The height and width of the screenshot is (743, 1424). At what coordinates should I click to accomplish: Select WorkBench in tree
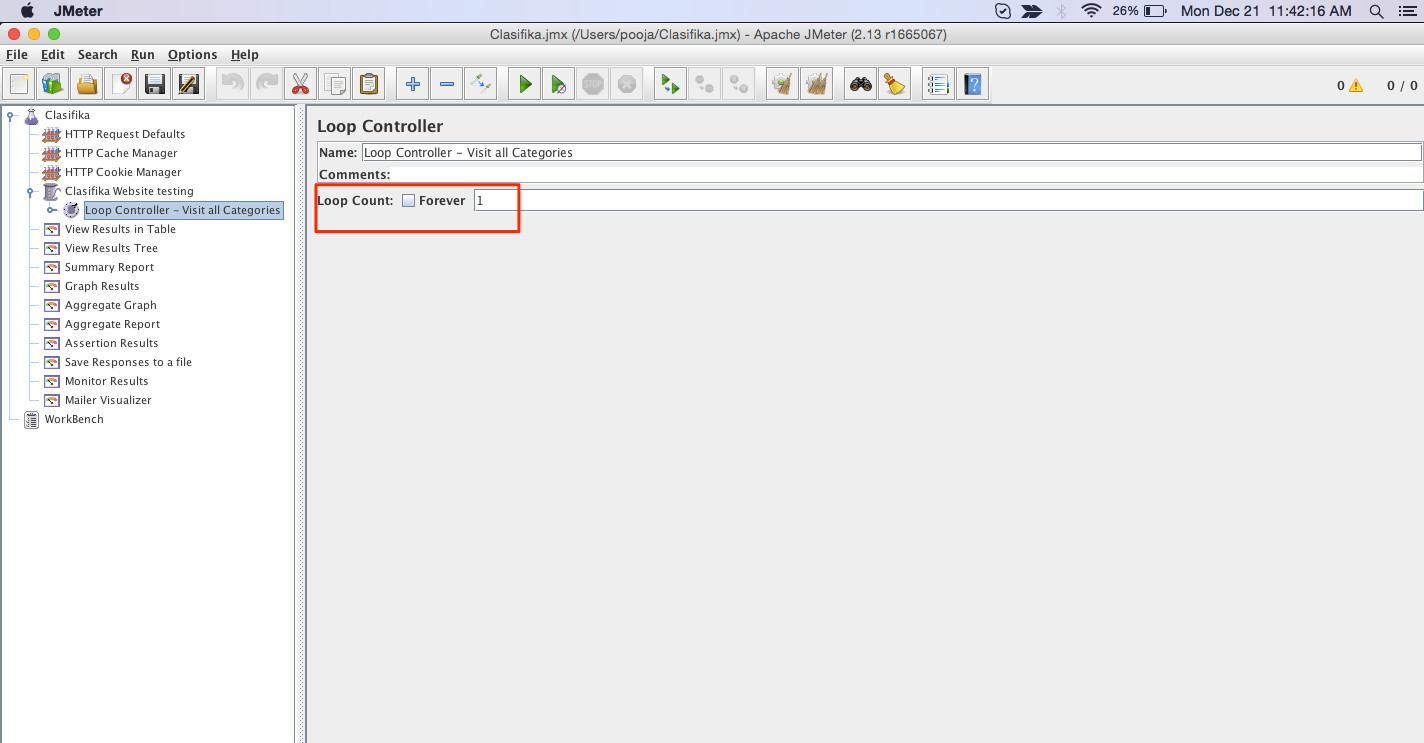pos(74,419)
